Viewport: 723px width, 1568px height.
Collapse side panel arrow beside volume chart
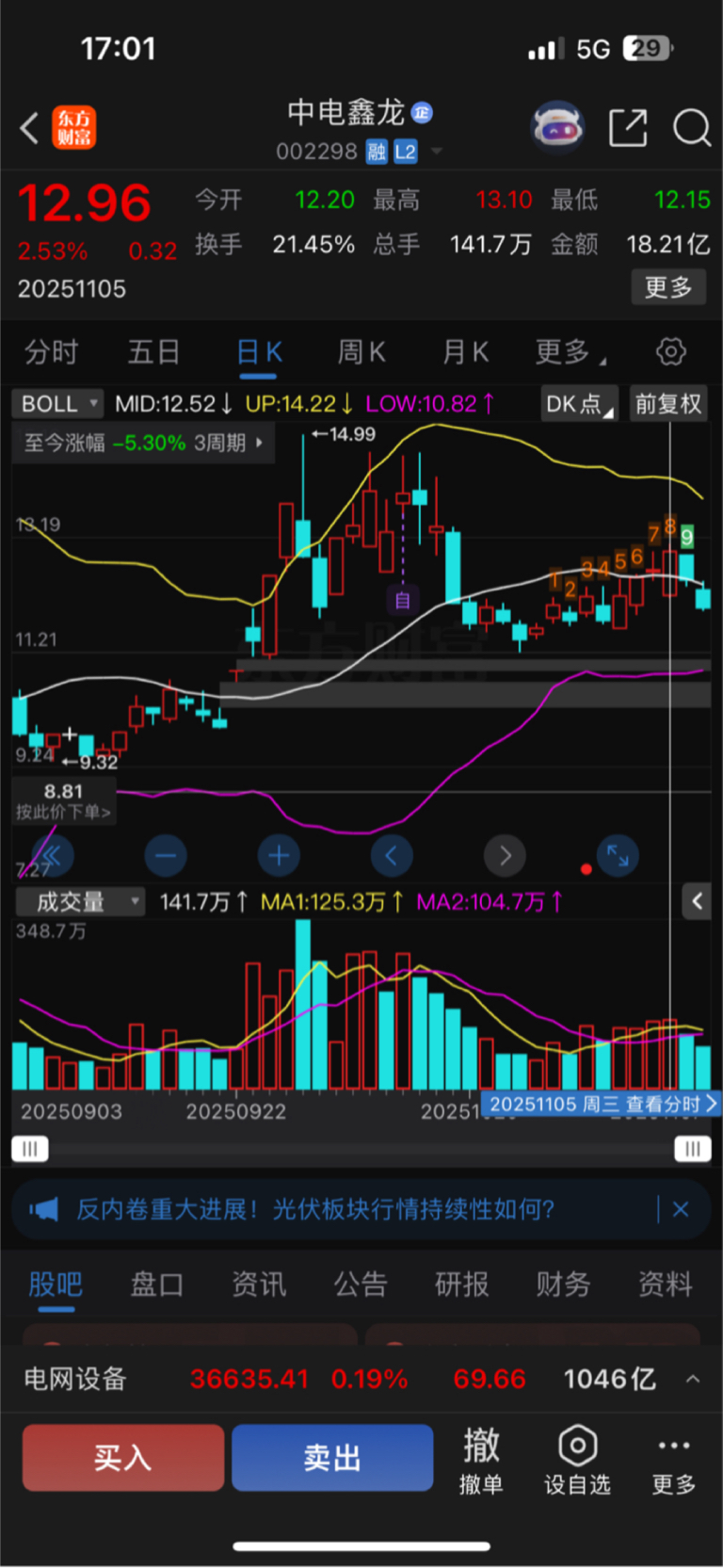697,902
